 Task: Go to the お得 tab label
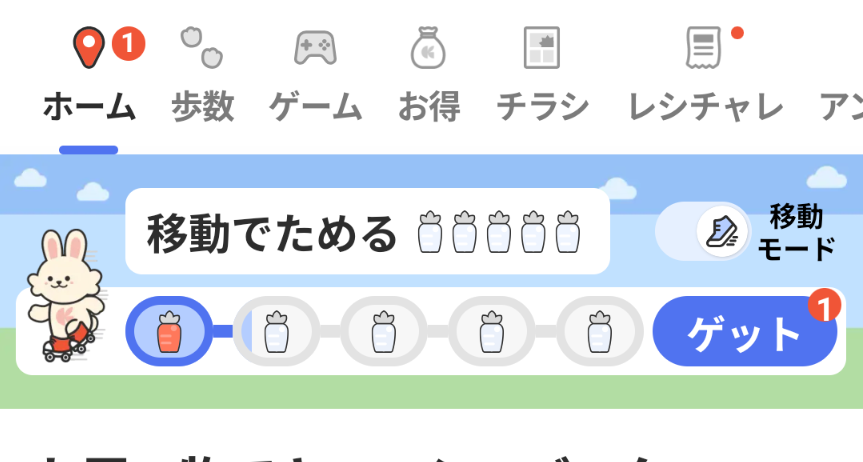click(x=429, y=107)
